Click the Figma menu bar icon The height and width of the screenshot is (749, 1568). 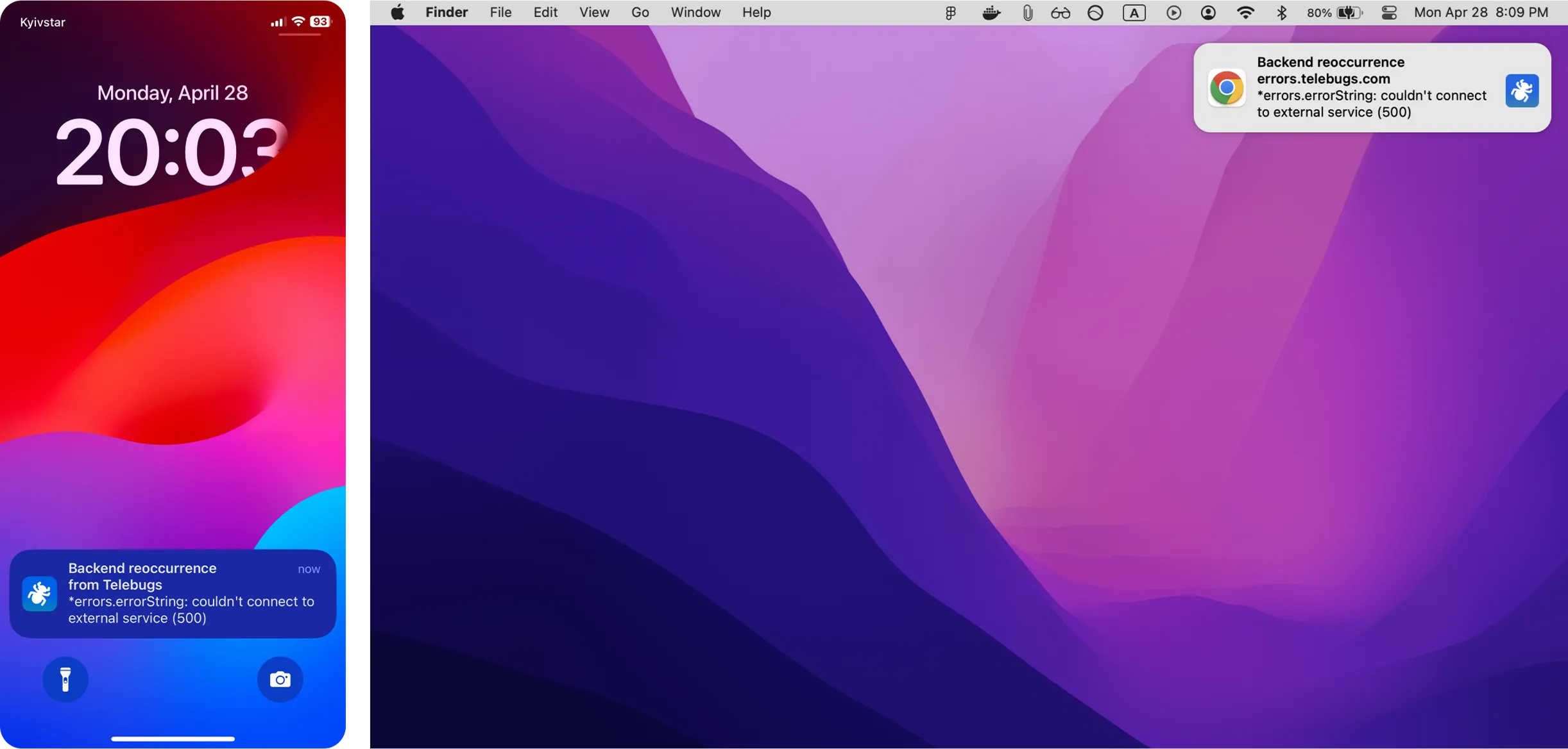pos(951,13)
